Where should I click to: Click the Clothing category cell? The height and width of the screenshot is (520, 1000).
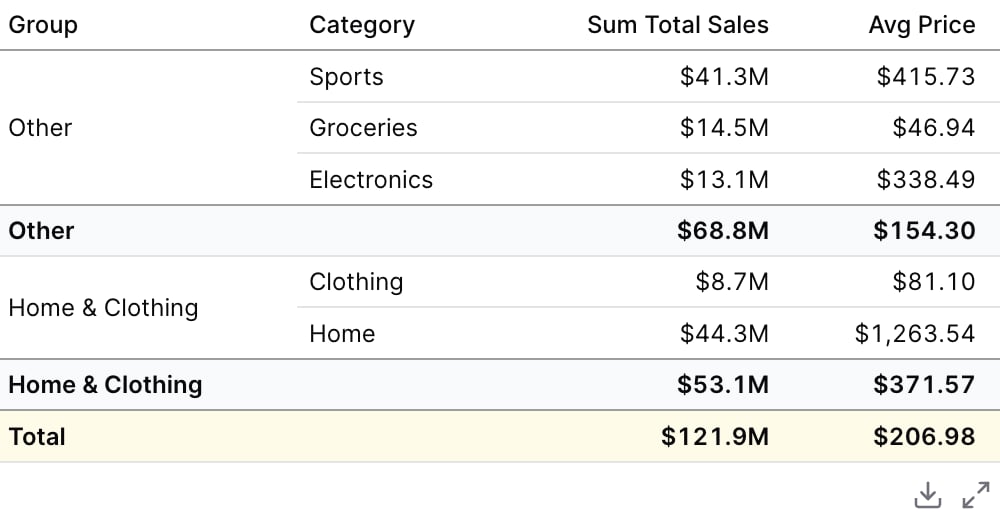[357, 281]
